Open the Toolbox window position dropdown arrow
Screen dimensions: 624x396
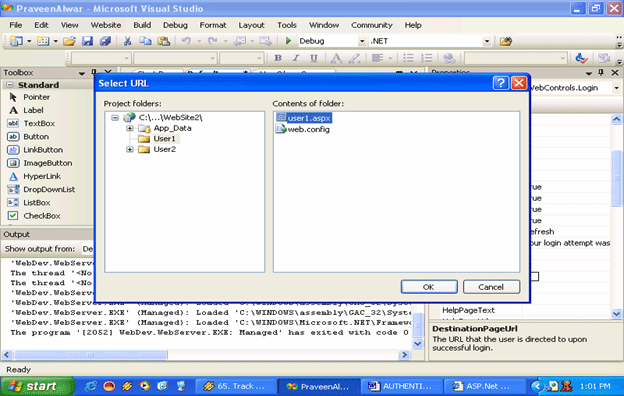(x=82, y=73)
